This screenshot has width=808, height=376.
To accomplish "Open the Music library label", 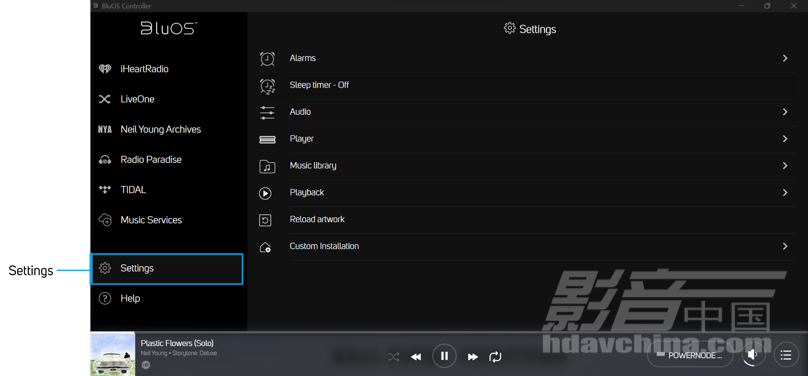I will coord(313,165).
